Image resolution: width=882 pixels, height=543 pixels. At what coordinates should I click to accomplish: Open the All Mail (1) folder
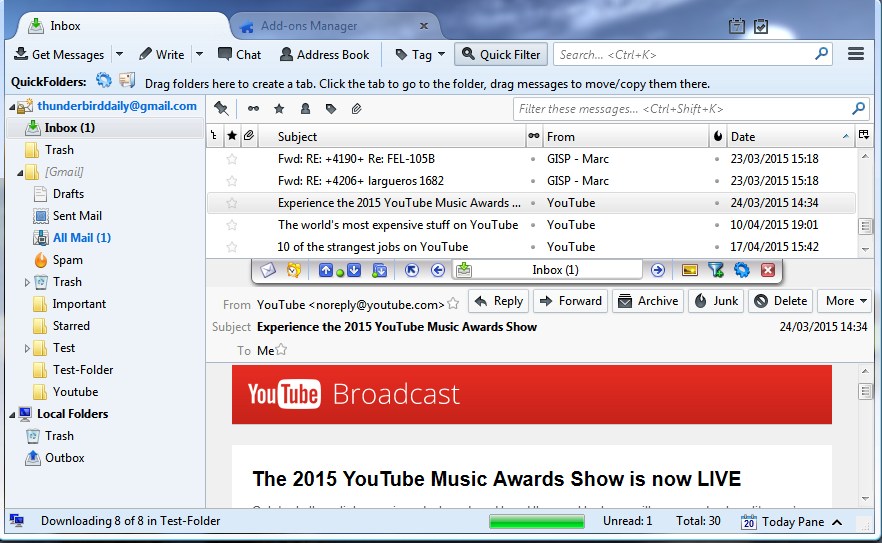click(x=82, y=238)
